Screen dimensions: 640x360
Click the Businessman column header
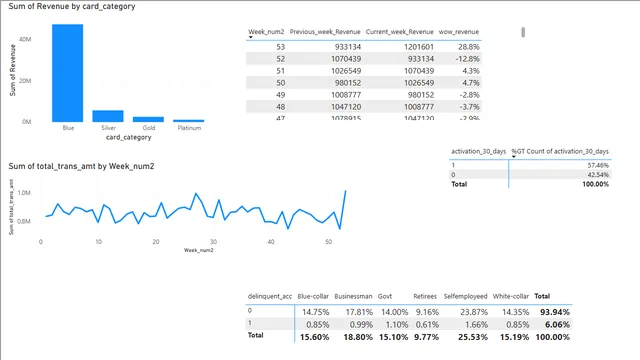pyautogui.click(x=353, y=296)
